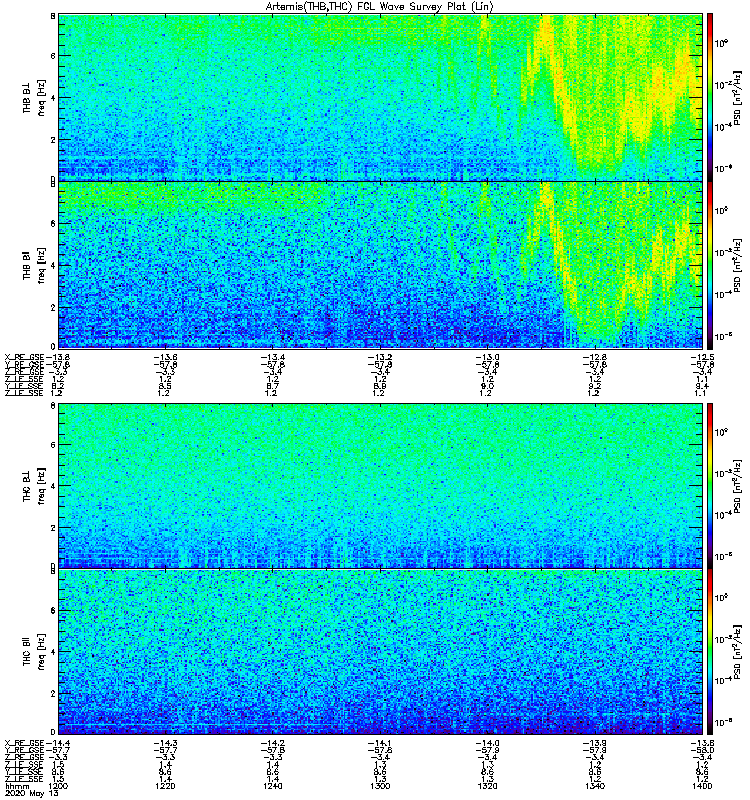Click the PSD label of the topmost colorbar

point(737,97)
